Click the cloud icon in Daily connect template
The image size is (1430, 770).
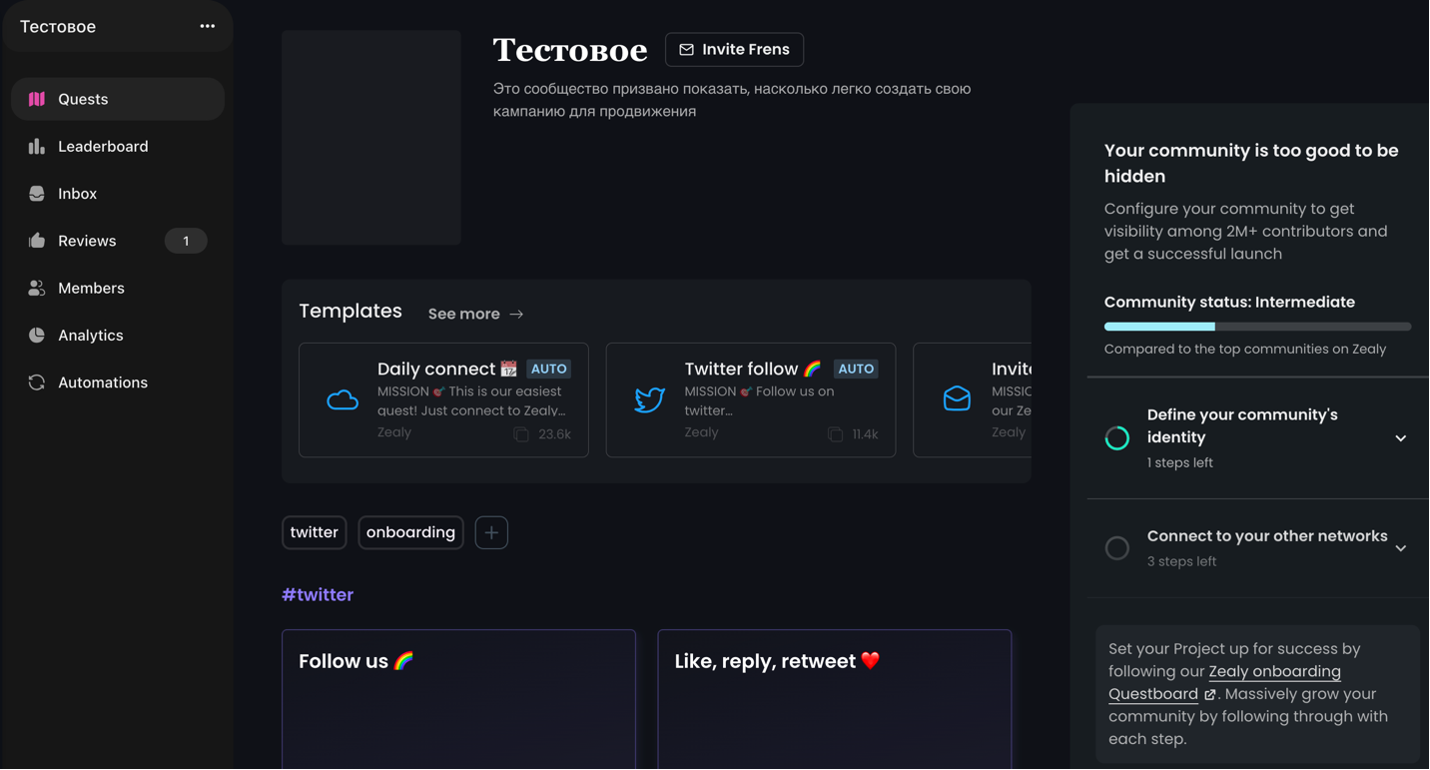(343, 400)
